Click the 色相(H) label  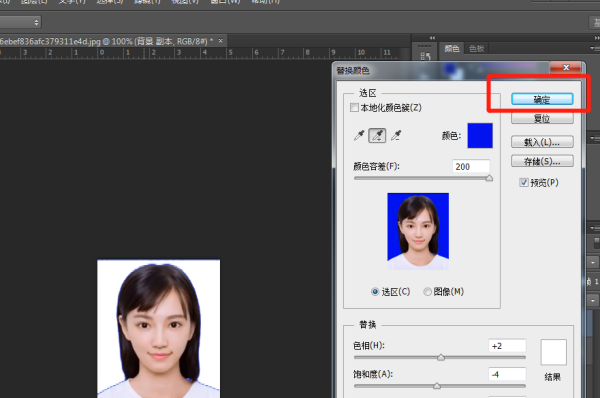368,346
